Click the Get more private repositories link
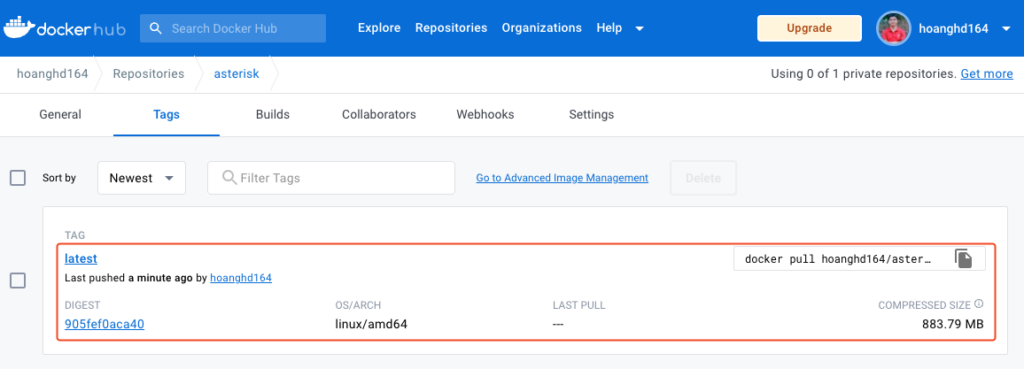This screenshot has width=1024, height=369. tap(987, 74)
